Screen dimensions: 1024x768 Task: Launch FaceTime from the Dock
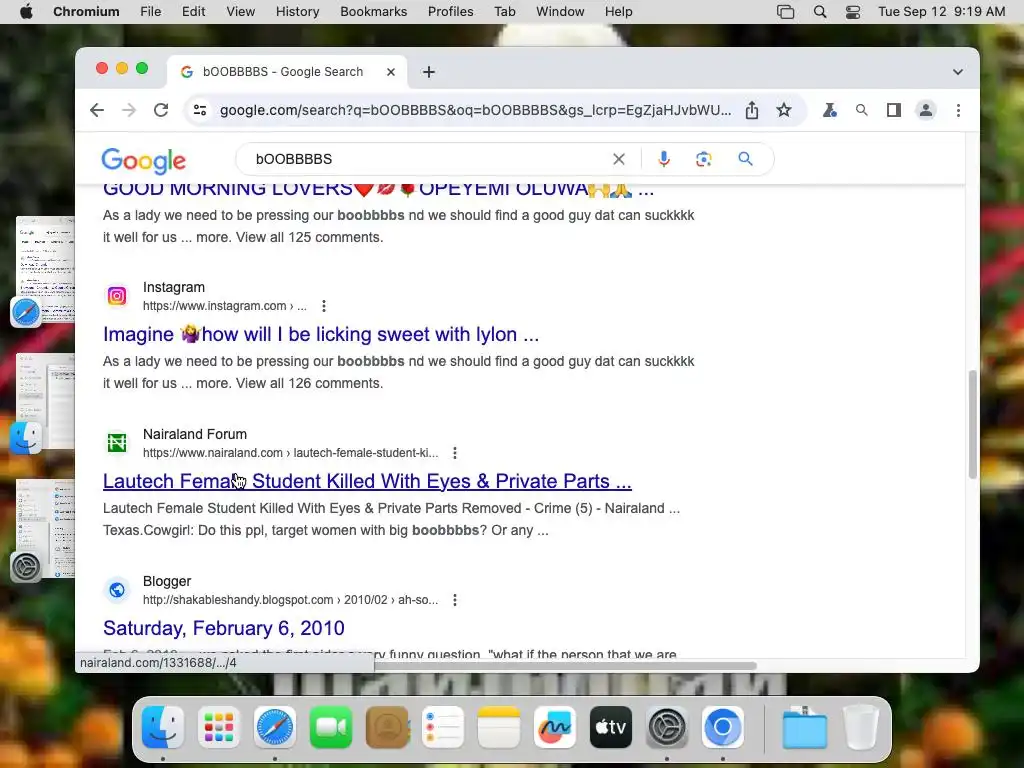(331, 727)
